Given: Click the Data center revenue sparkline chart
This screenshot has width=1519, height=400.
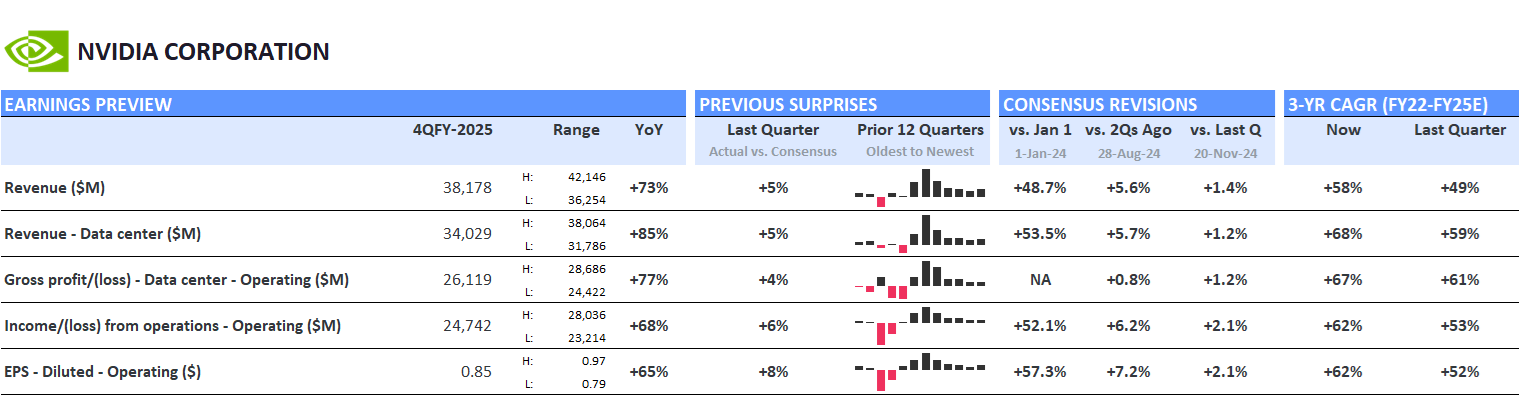Looking at the screenshot, I should click(x=920, y=234).
